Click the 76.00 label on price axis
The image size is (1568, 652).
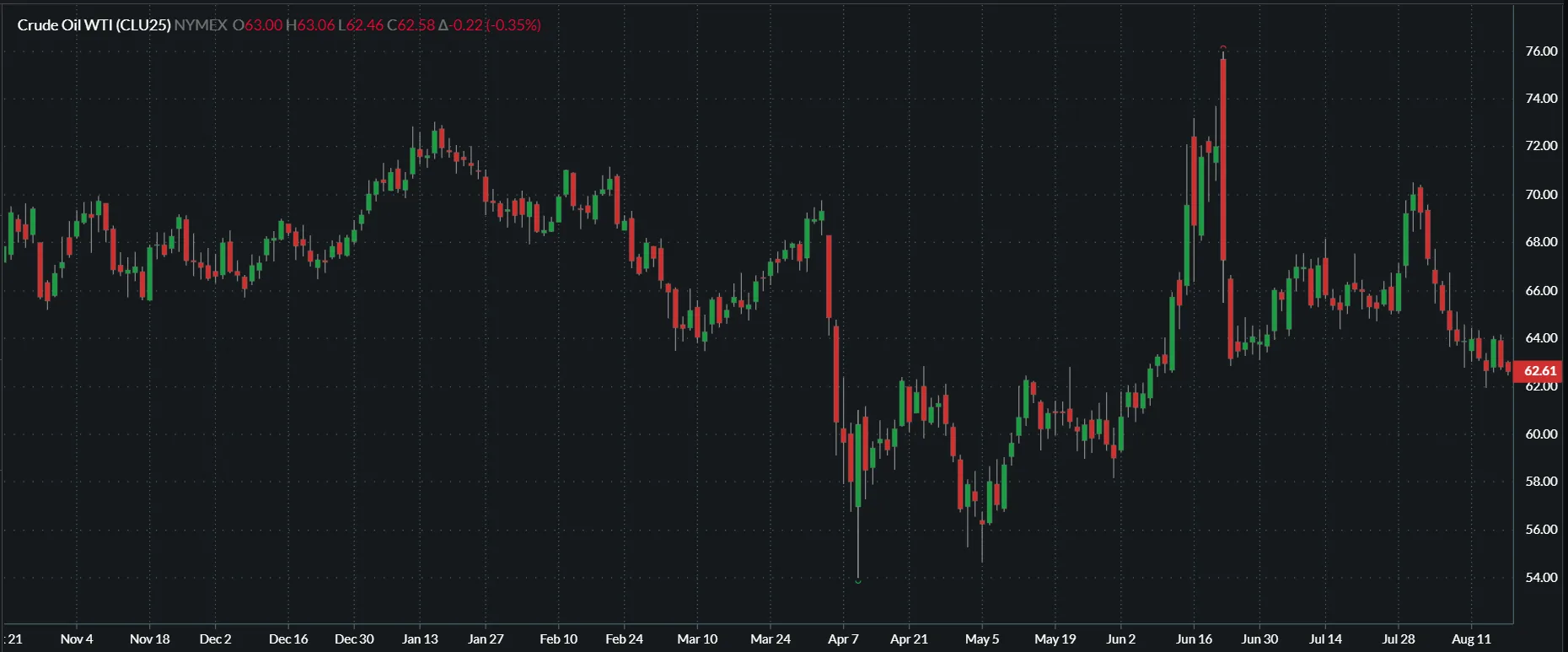pyautogui.click(x=1541, y=51)
